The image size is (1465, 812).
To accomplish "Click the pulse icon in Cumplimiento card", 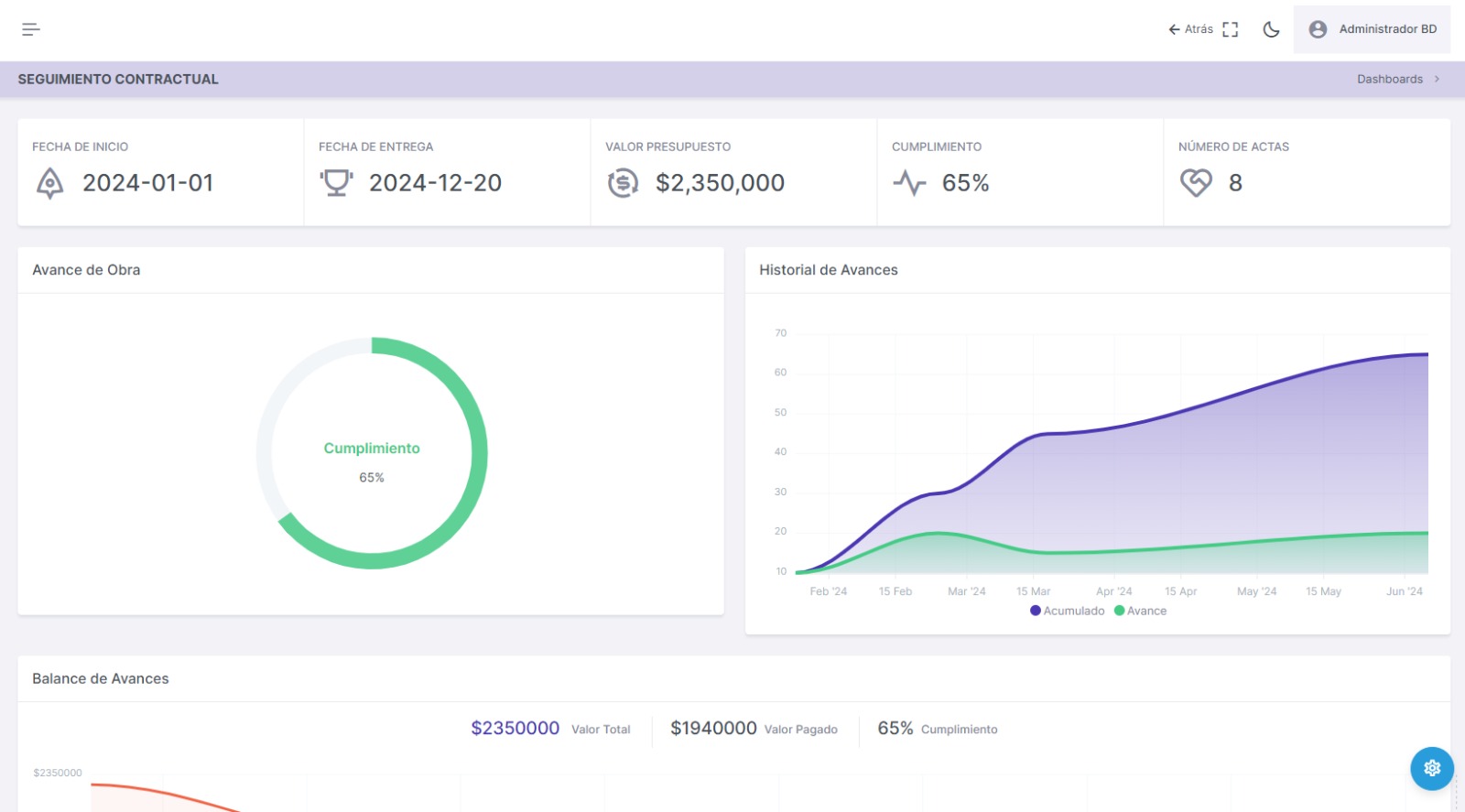I will [x=909, y=183].
